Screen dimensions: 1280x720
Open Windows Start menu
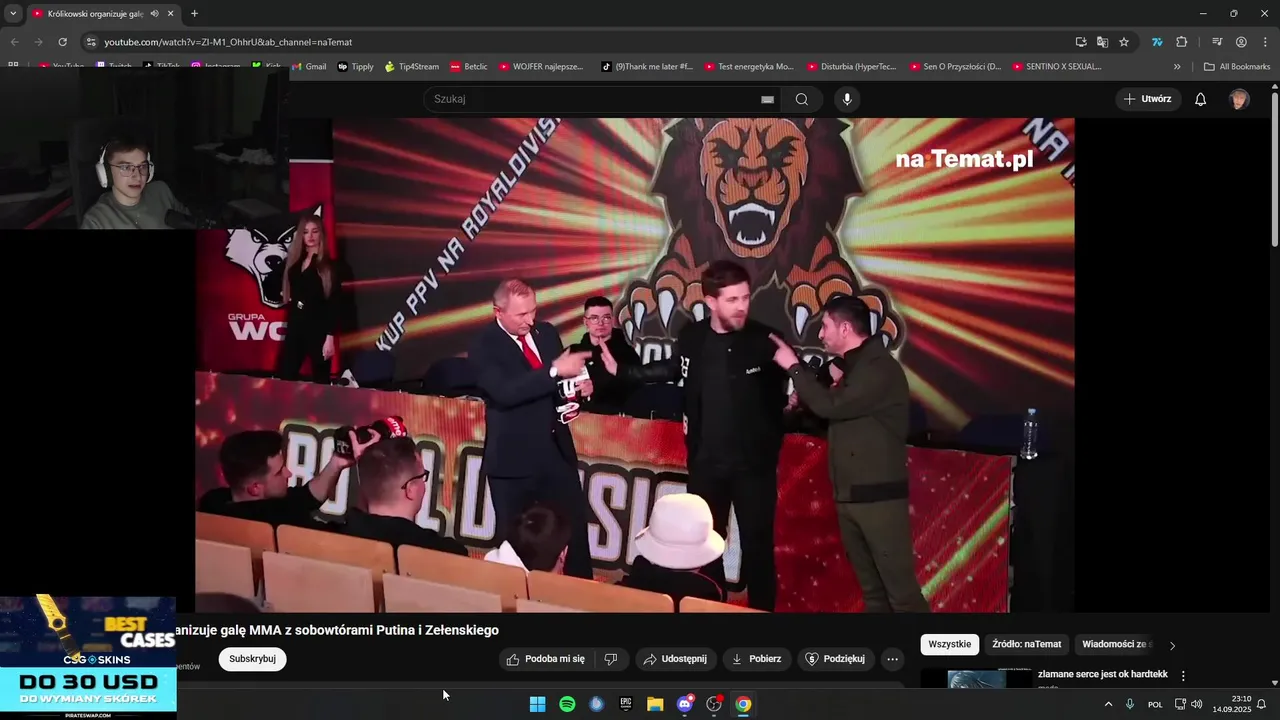[x=537, y=704]
